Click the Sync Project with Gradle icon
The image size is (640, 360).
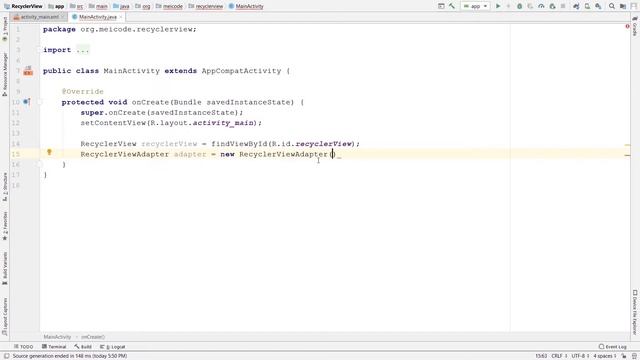[576, 6]
